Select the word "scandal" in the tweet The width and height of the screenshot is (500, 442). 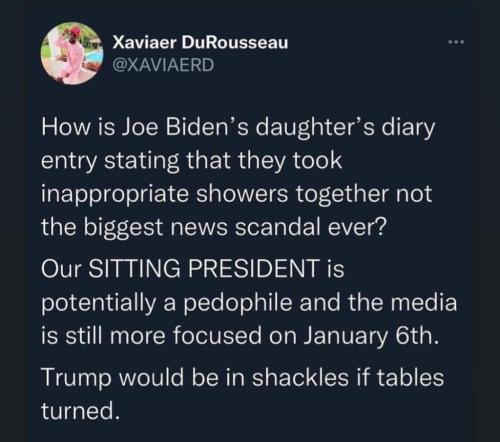279,227
